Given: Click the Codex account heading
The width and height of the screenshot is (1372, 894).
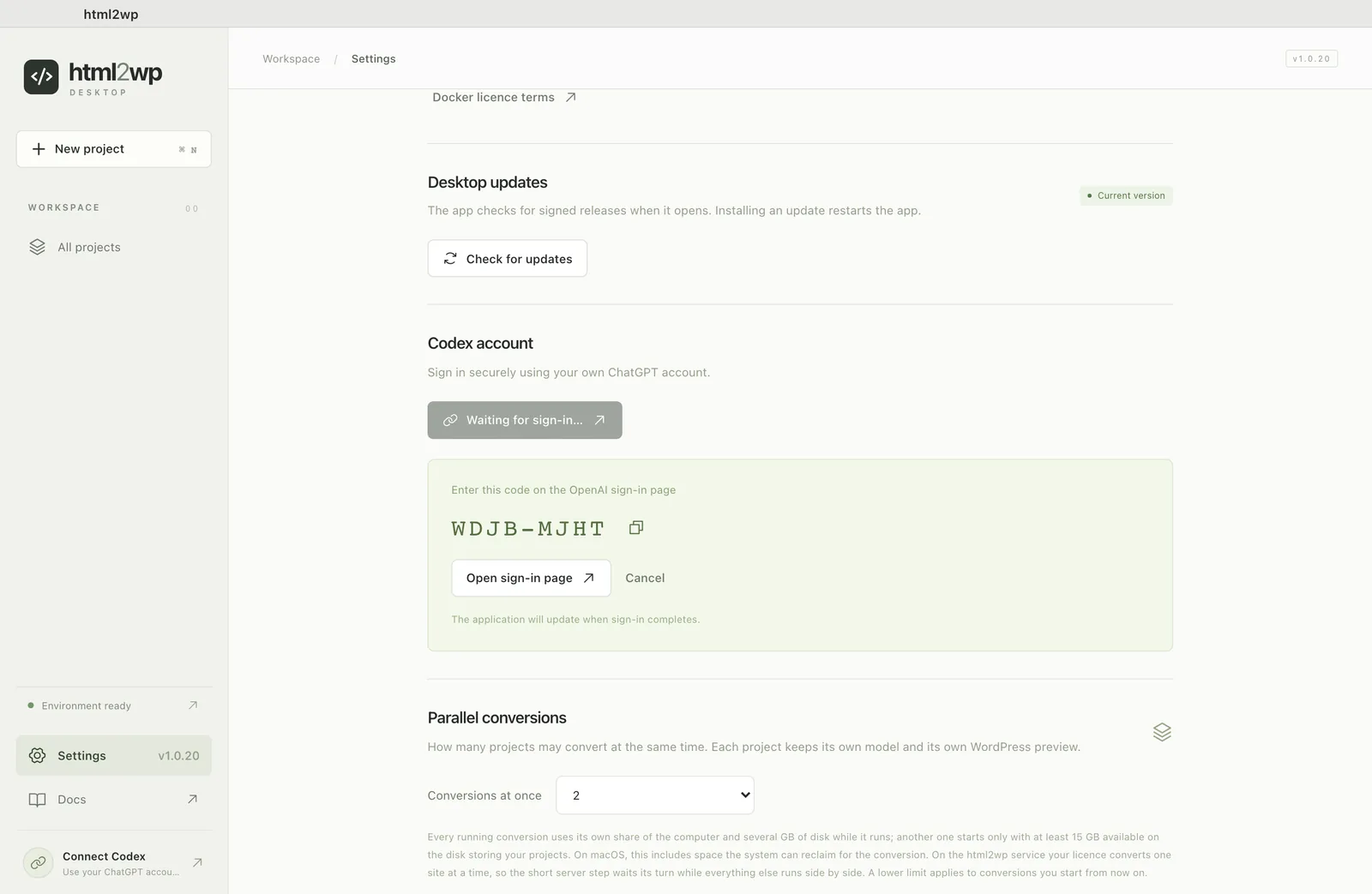Looking at the screenshot, I should tap(480, 343).
